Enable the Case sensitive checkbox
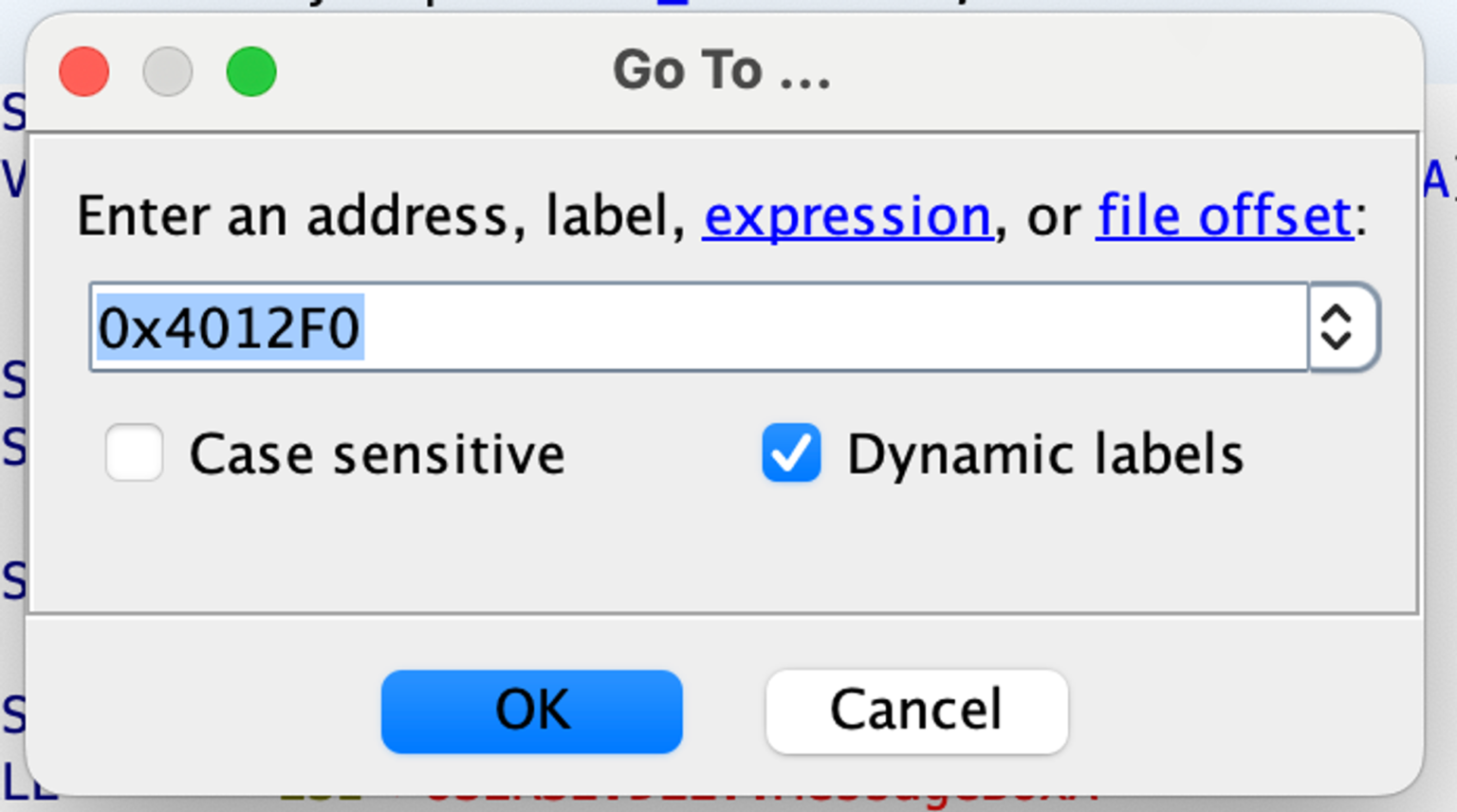The width and height of the screenshot is (1457, 812). 134,453
